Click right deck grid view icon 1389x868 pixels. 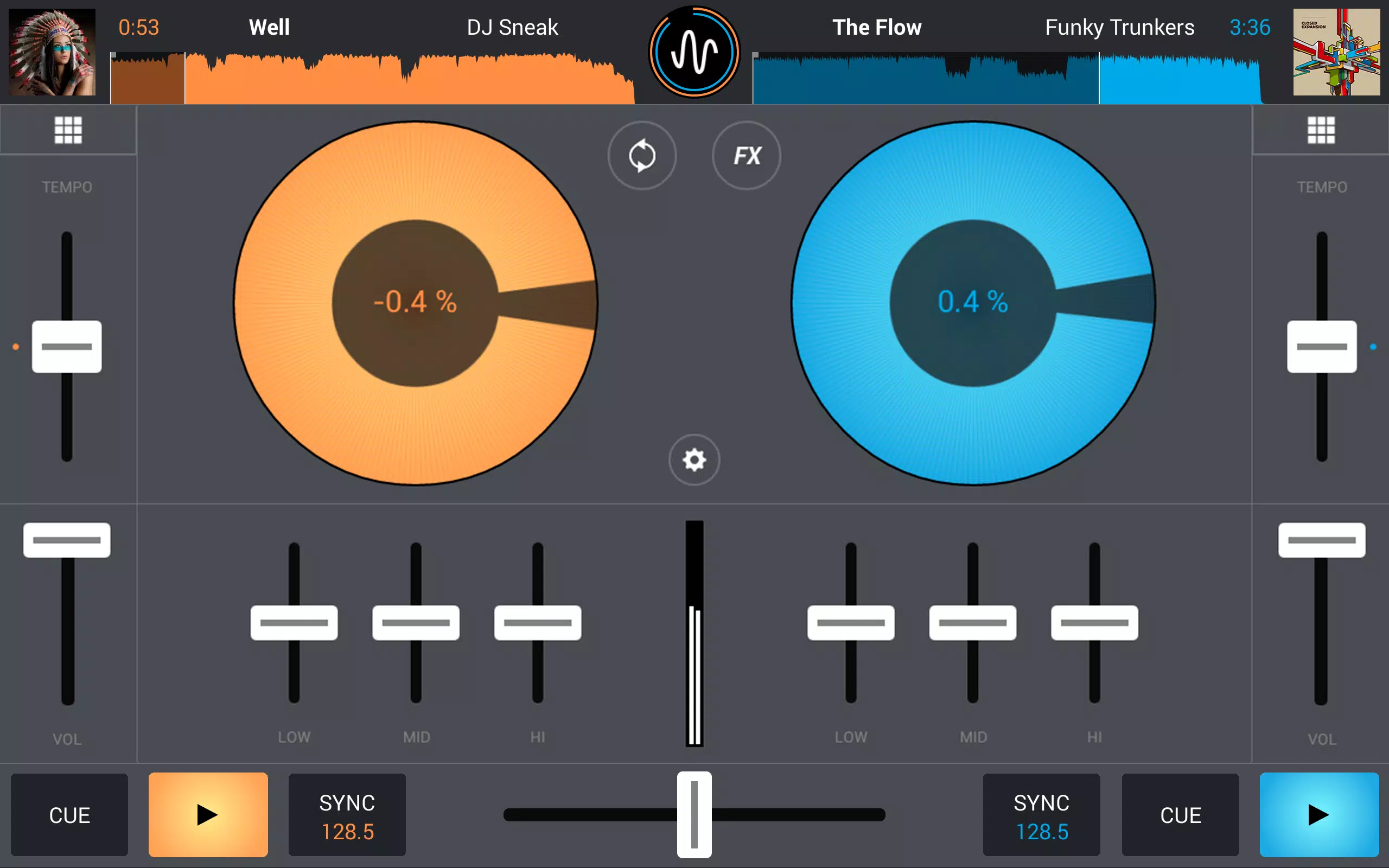point(1321,130)
